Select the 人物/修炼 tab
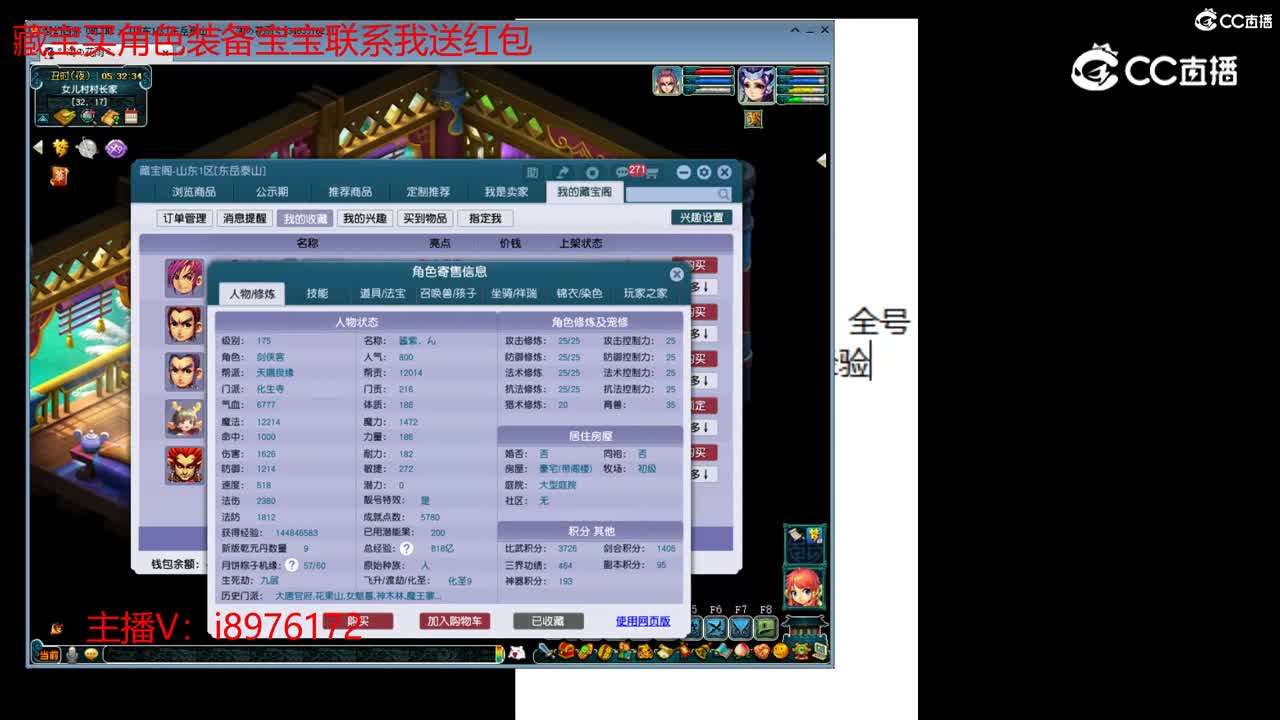1280x720 pixels. pos(252,294)
